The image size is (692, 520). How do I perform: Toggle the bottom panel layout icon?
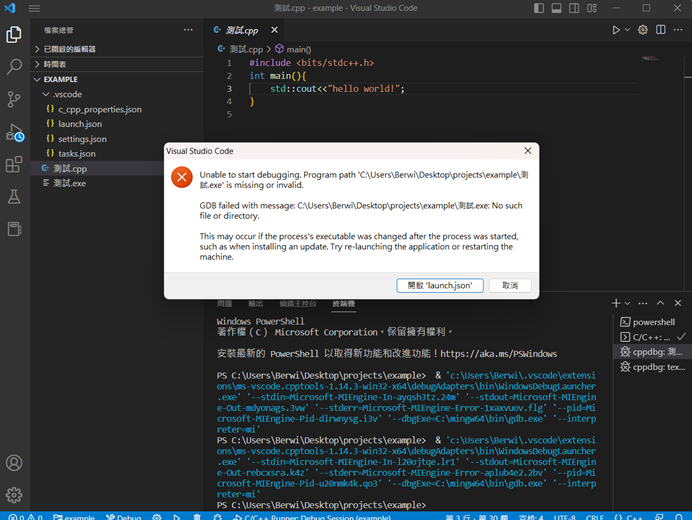tap(557, 8)
